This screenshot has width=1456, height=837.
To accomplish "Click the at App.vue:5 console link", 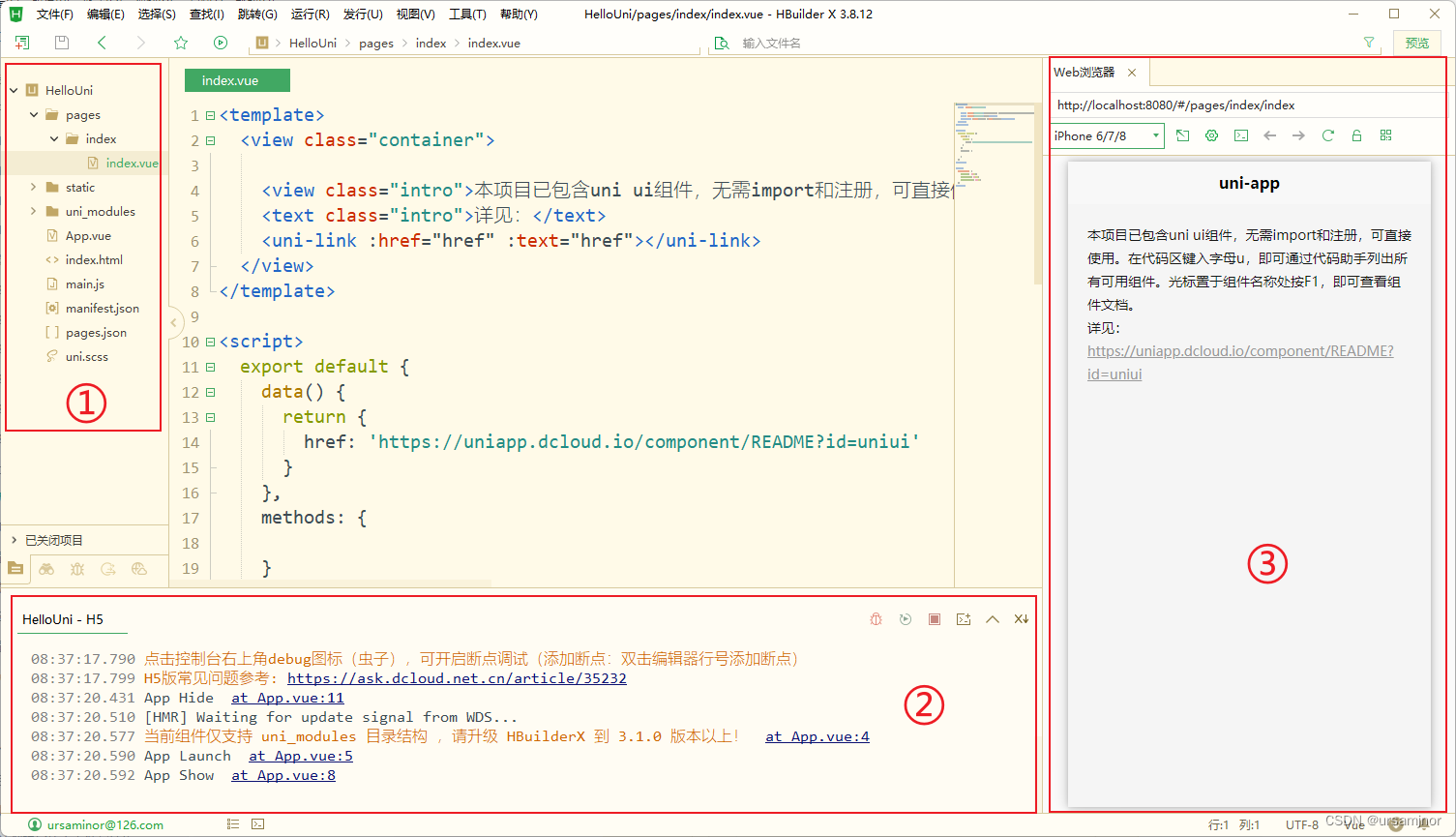I will (x=301, y=756).
